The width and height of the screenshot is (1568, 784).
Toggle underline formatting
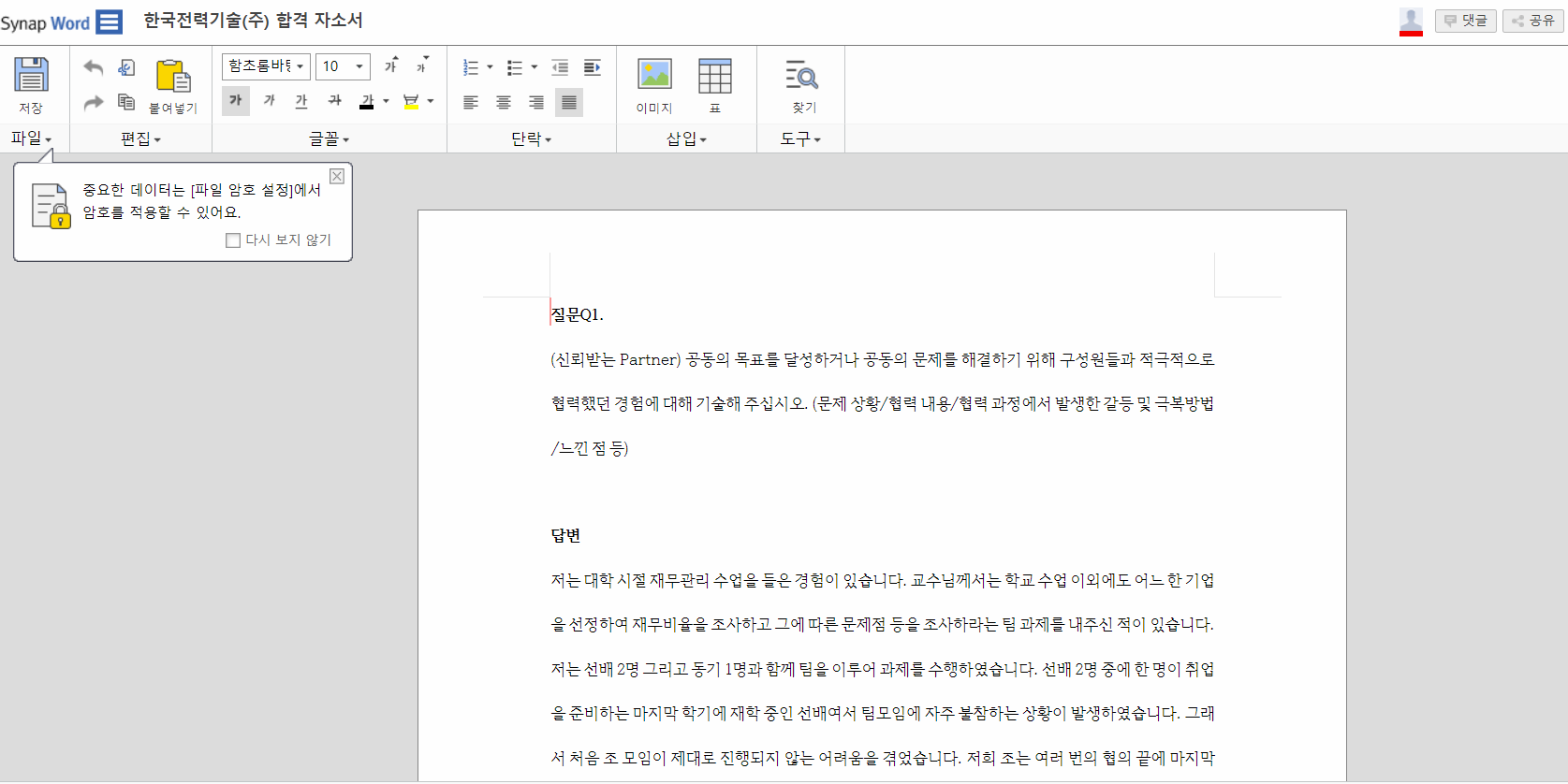tap(301, 100)
